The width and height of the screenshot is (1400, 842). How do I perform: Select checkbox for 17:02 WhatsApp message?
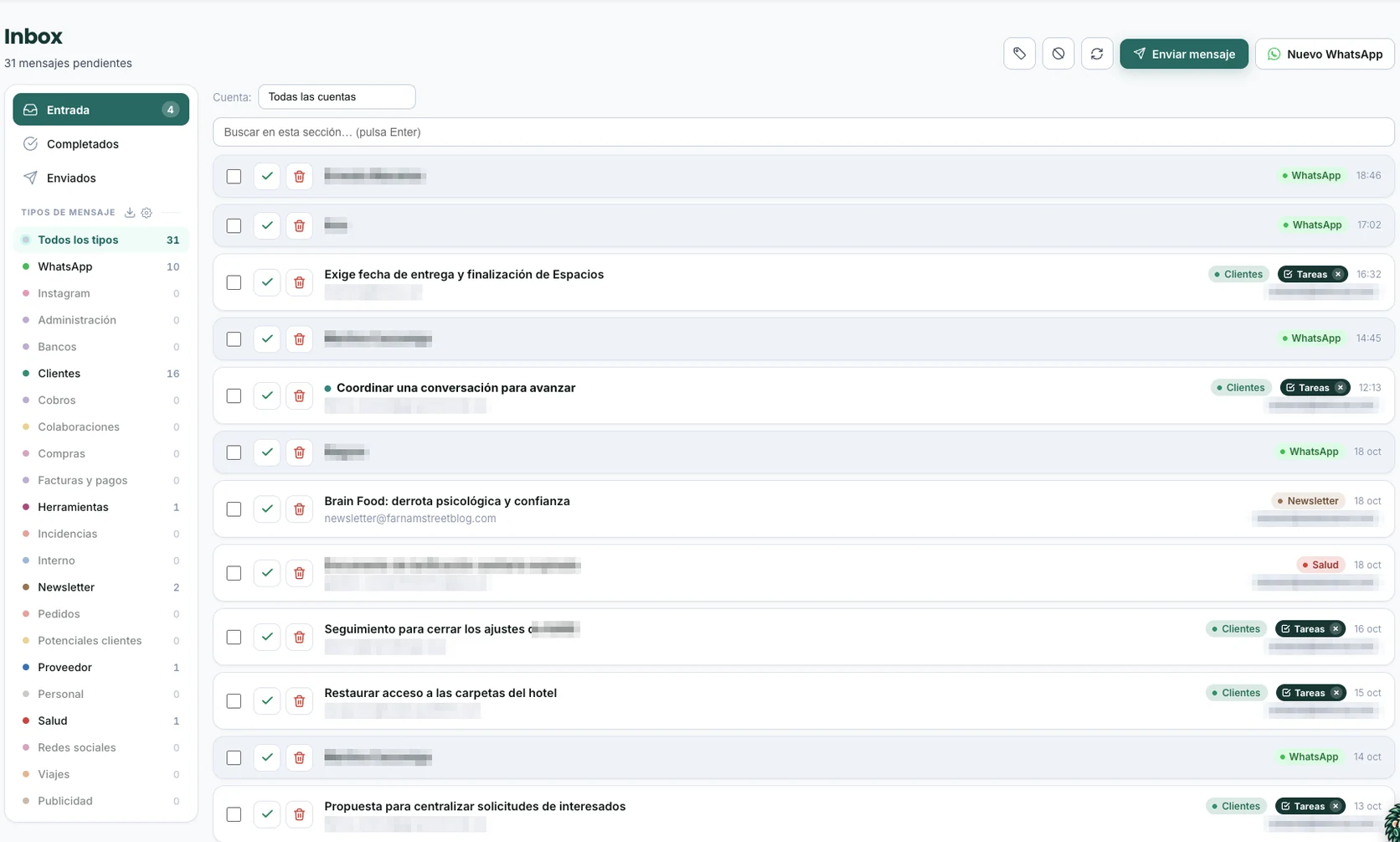pyautogui.click(x=234, y=225)
